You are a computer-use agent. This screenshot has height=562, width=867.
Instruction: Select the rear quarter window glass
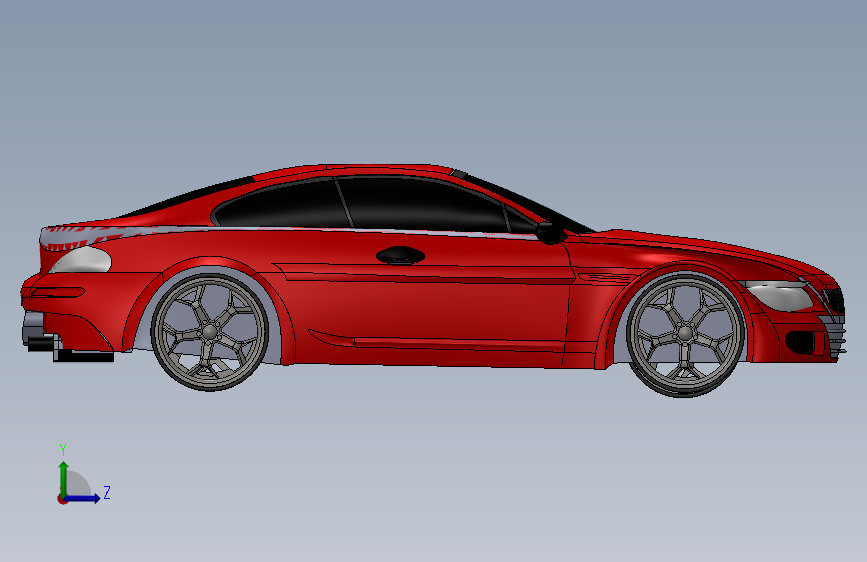(x=284, y=204)
